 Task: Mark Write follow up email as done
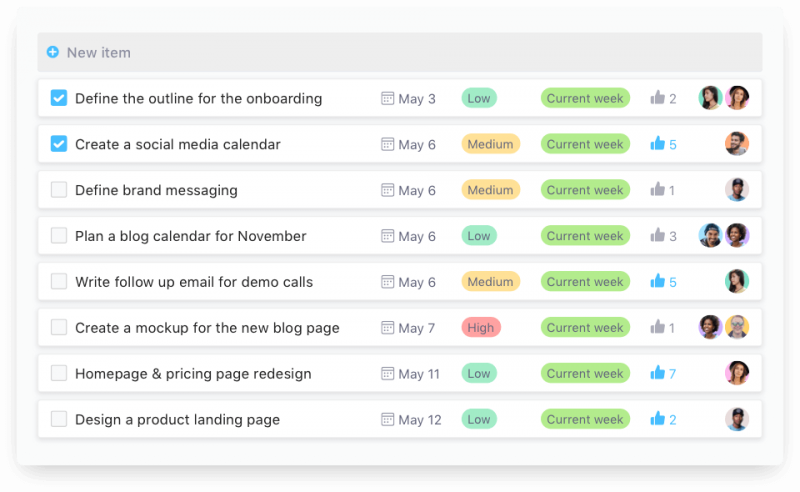point(59,282)
